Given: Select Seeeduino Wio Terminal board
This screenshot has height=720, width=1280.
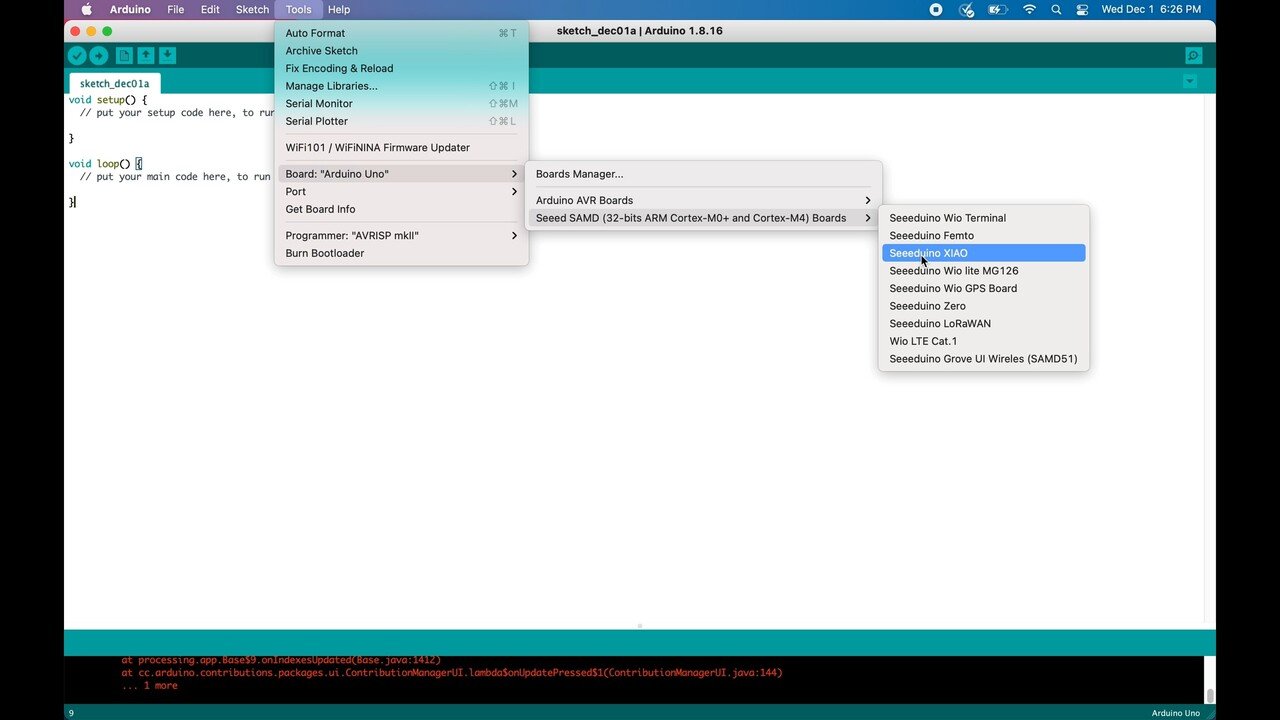Looking at the screenshot, I should pyautogui.click(x=984, y=218).
